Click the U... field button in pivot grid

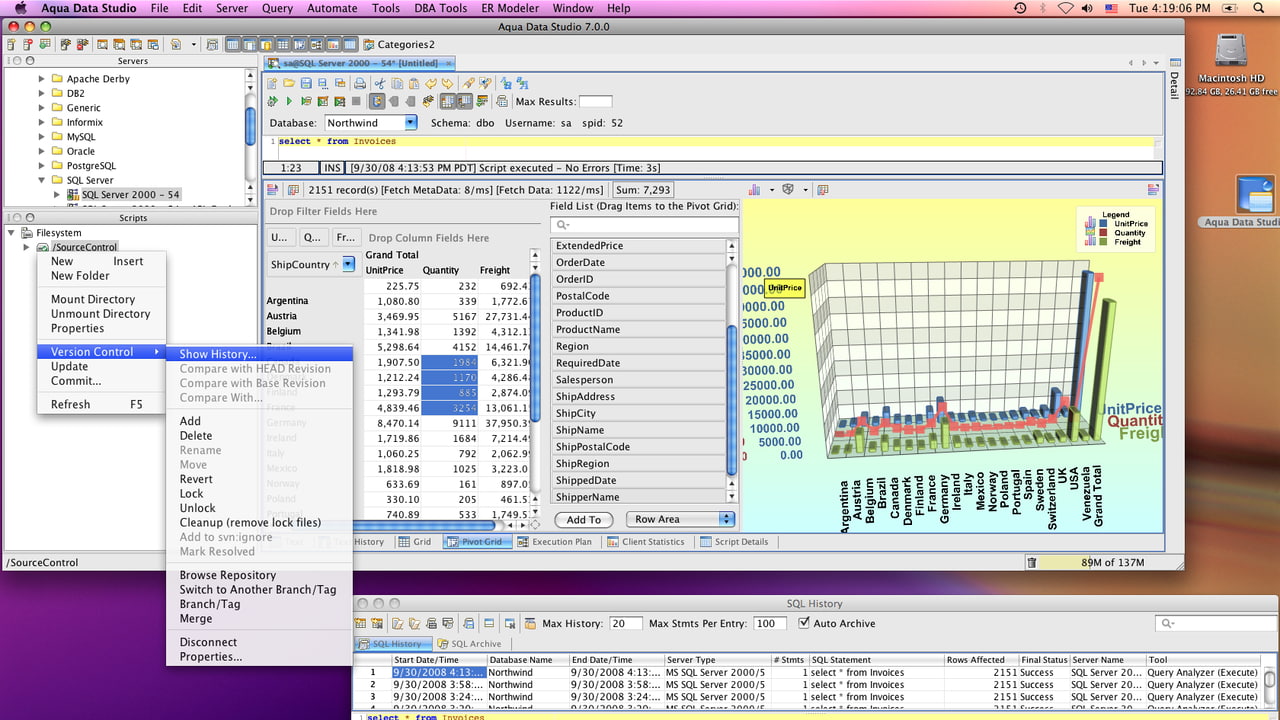tap(279, 238)
